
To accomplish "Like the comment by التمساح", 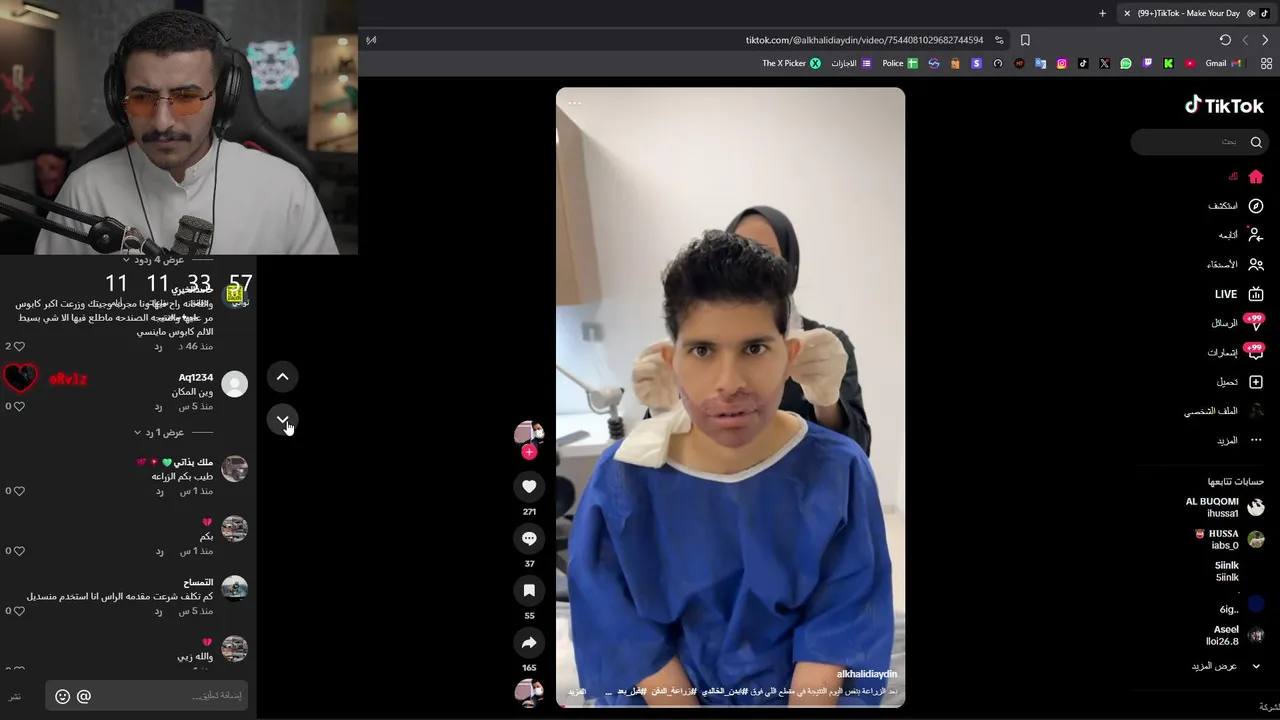I will 19,611.
